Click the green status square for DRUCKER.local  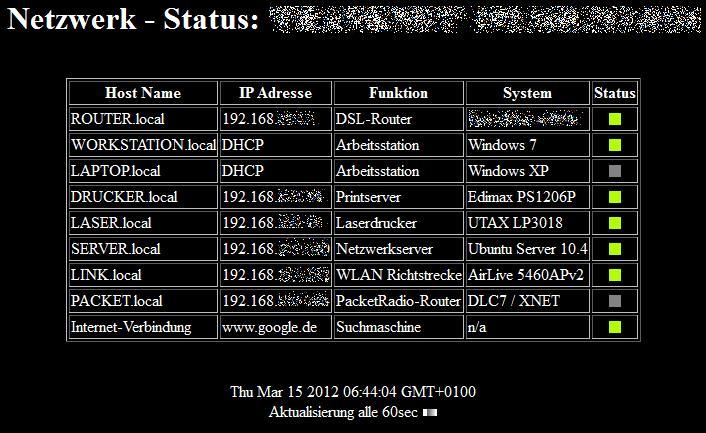pyautogui.click(x=615, y=197)
